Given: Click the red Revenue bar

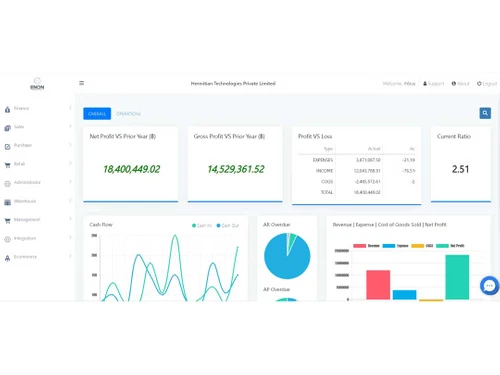Looking at the screenshot, I should (x=378, y=285).
